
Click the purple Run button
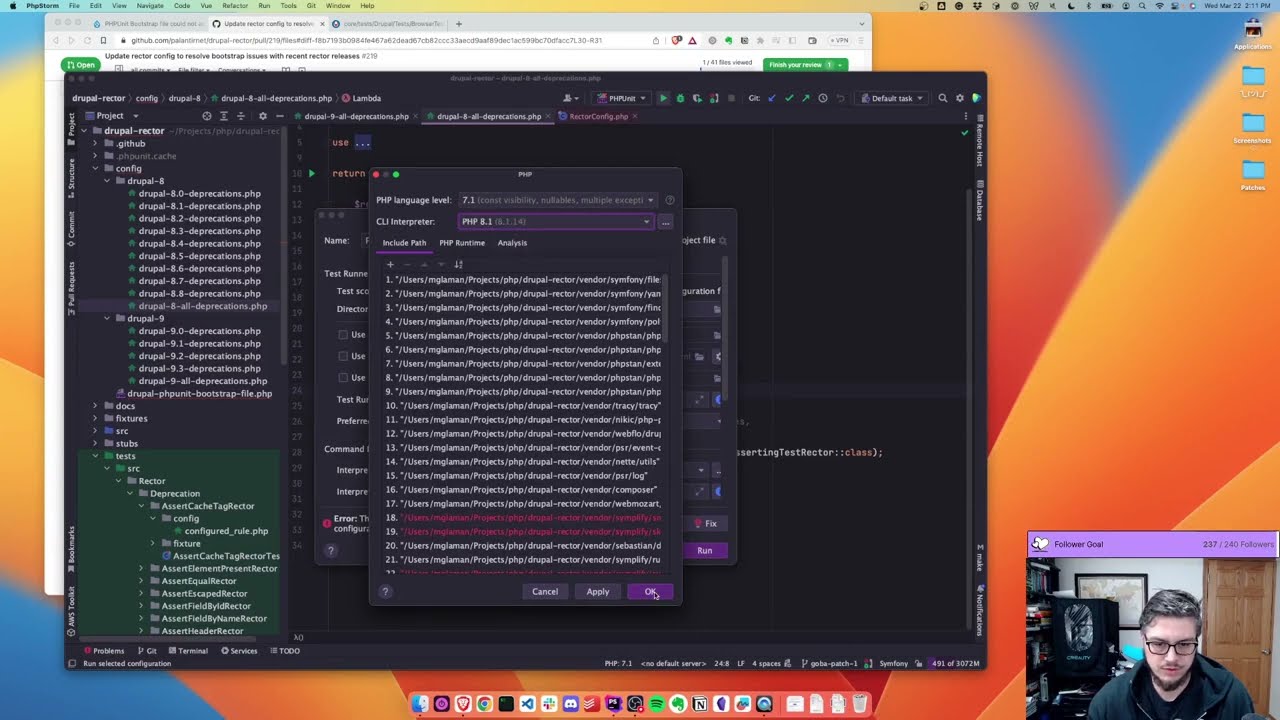[x=705, y=551]
